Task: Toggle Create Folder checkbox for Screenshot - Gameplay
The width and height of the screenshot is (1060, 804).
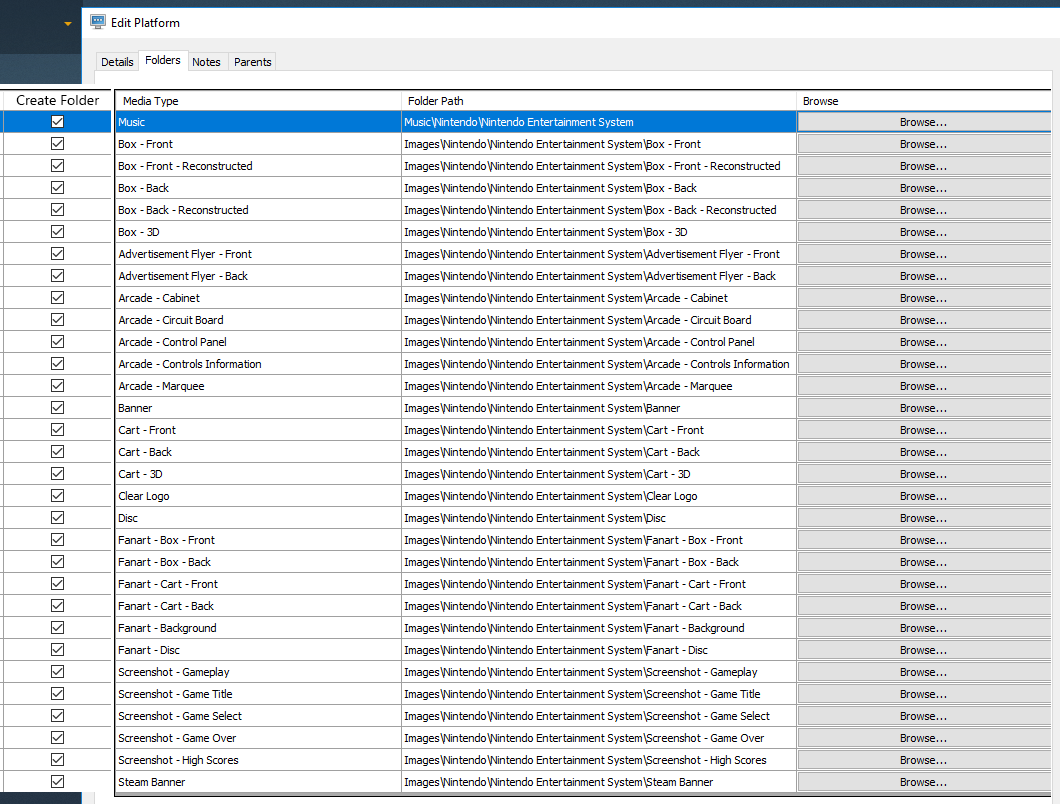Action: point(57,671)
